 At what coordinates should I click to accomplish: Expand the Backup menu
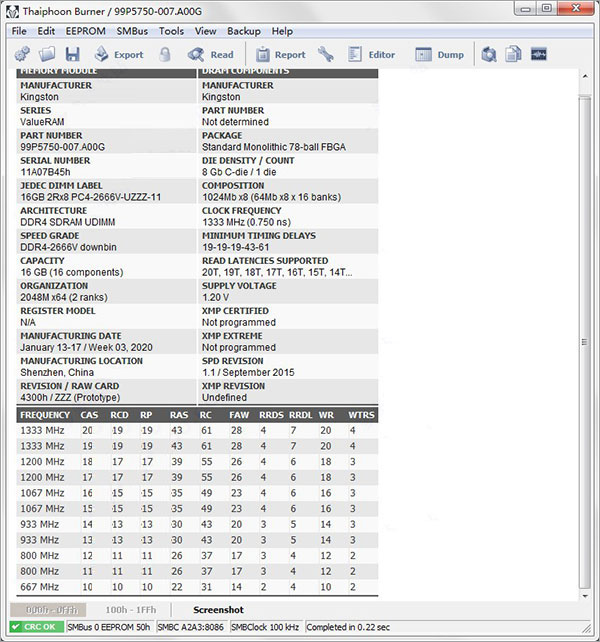click(x=244, y=31)
